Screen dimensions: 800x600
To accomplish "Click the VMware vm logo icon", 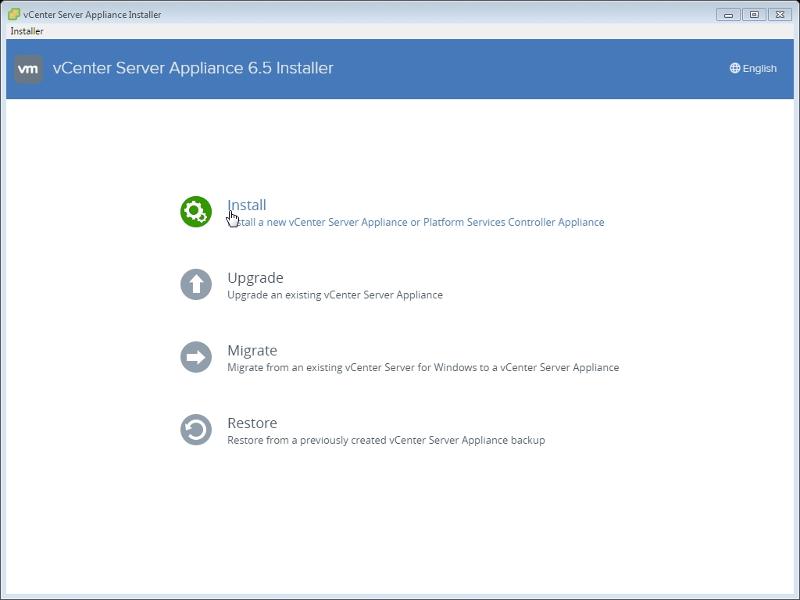I will click(x=28, y=69).
